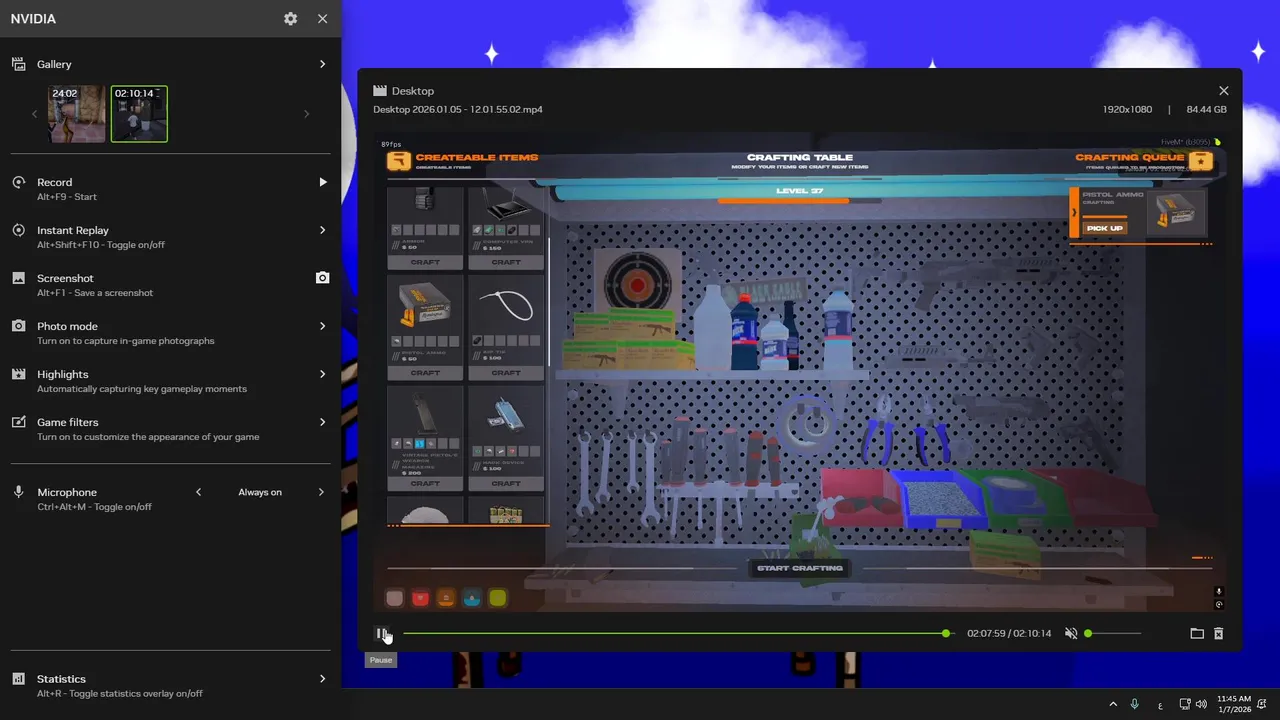Click the Createable Items orange icon
The height and width of the screenshot is (720, 1280).
[399, 160]
